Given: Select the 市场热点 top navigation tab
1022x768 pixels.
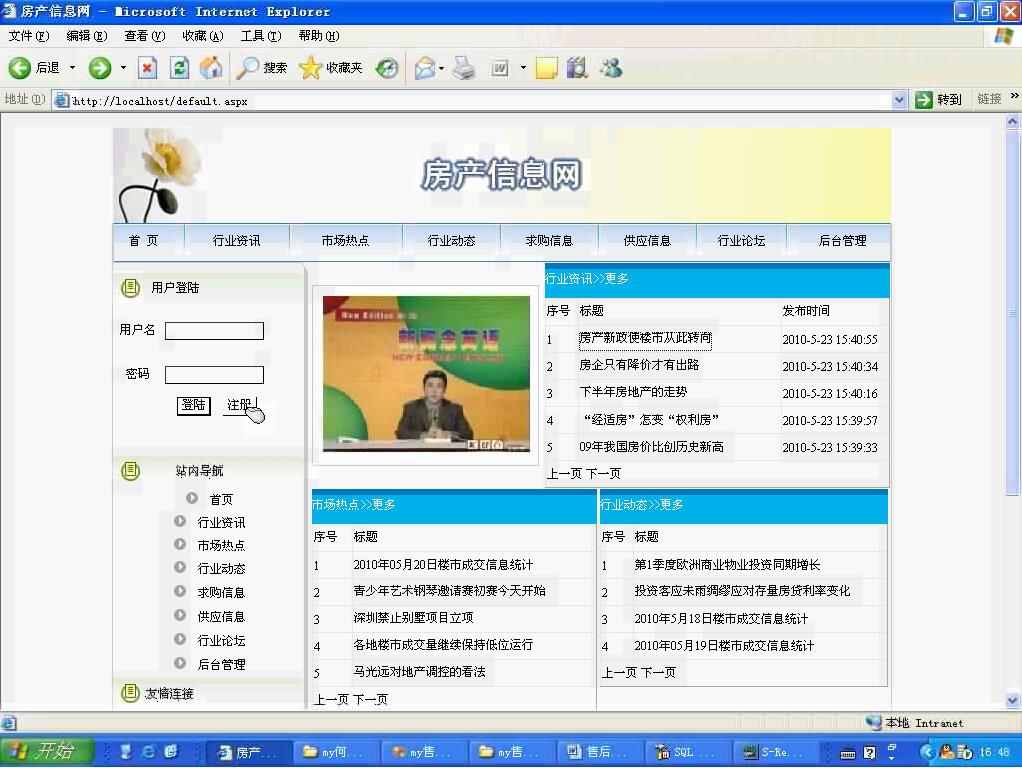Looking at the screenshot, I should pyautogui.click(x=345, y=241).
